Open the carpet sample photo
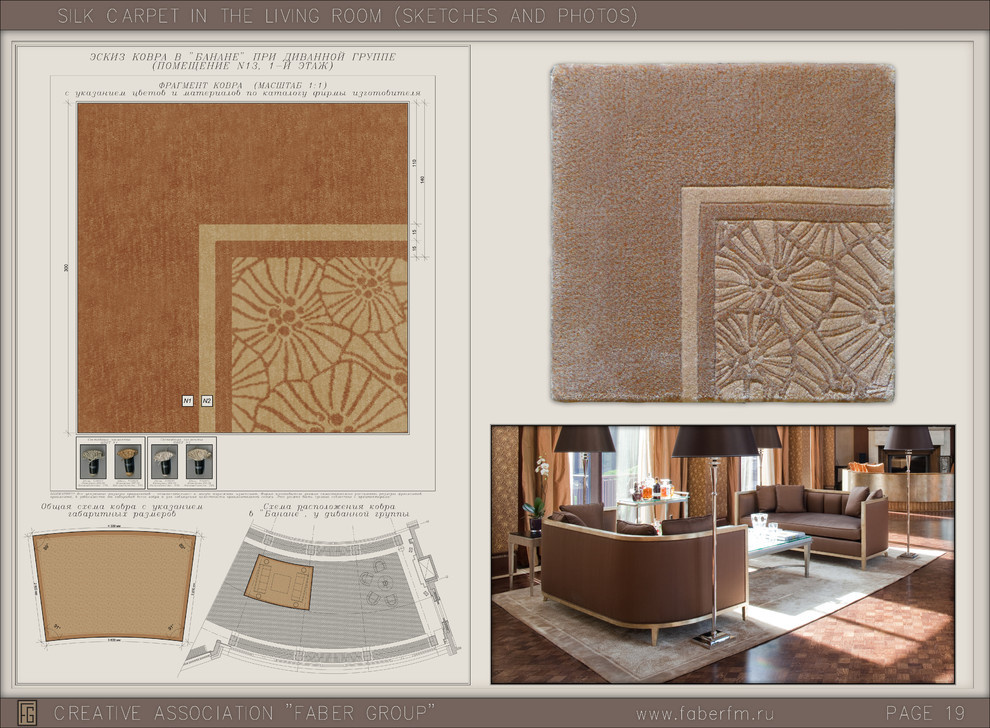This screenshot has height=728, width=990. [722, 232]
